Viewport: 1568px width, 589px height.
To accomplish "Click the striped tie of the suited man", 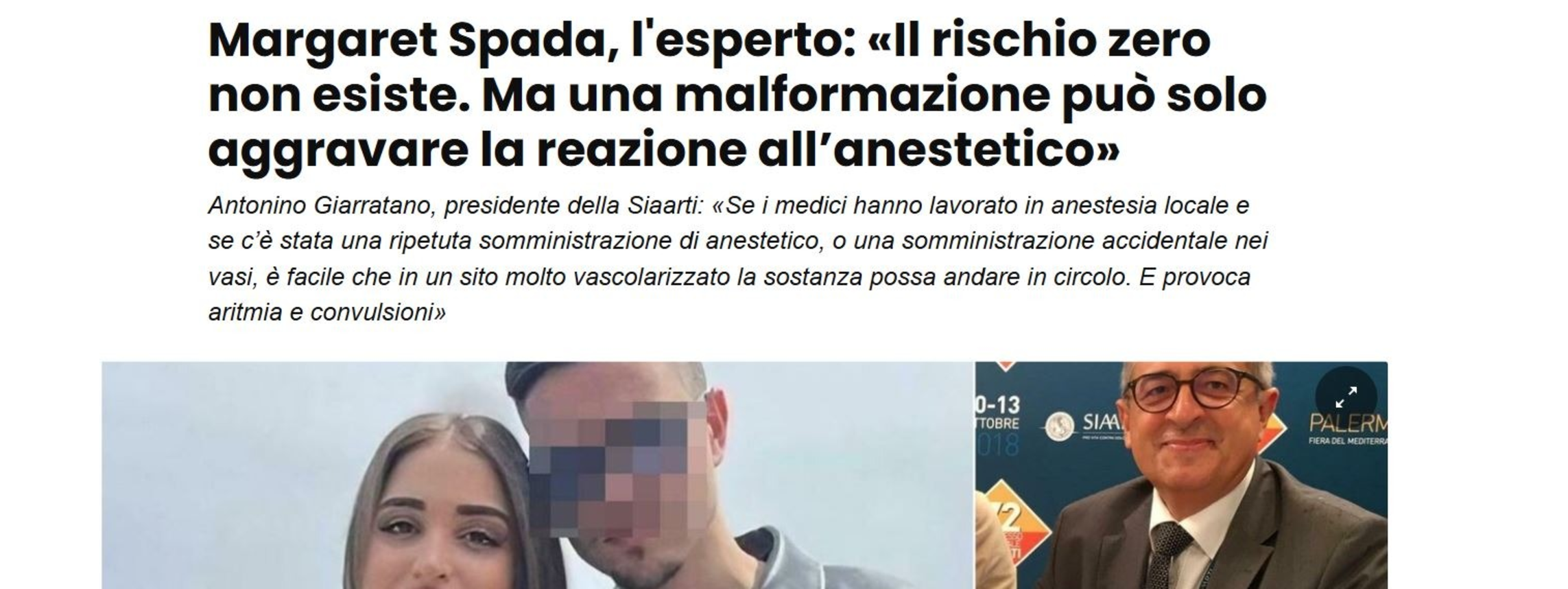I will [x=1169, y=555].
